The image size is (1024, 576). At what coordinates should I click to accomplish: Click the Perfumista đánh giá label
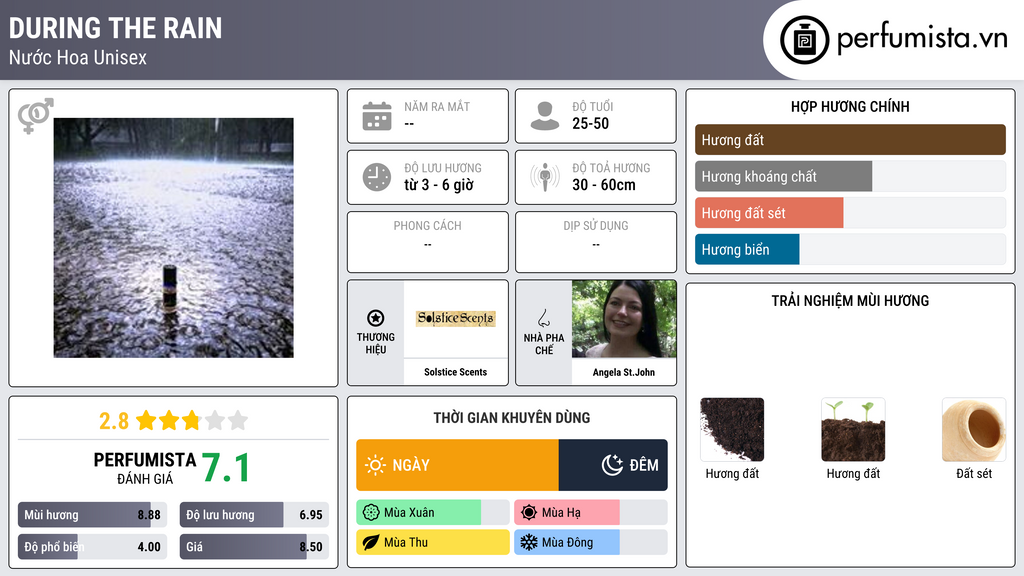pos(144,469)
